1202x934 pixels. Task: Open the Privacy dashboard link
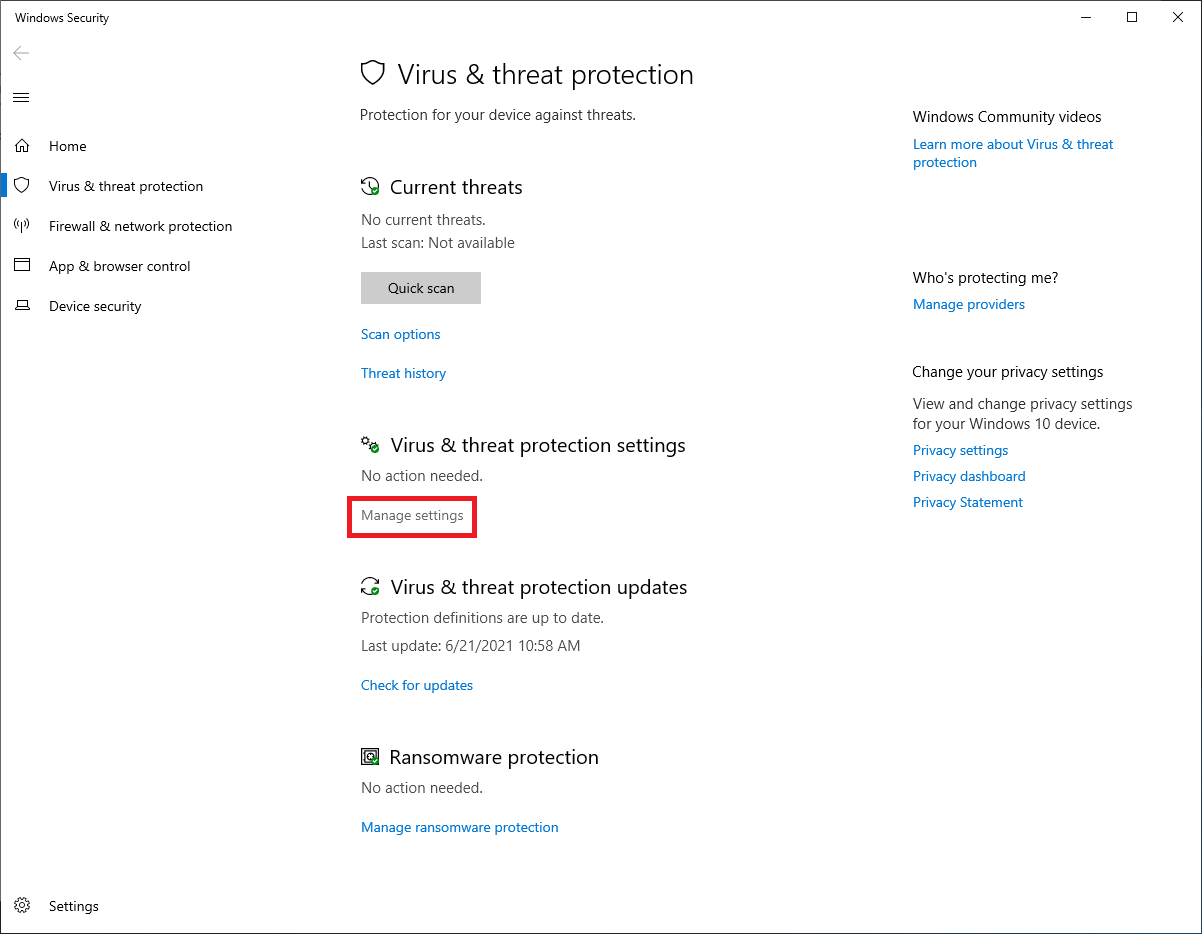point(969,476)
